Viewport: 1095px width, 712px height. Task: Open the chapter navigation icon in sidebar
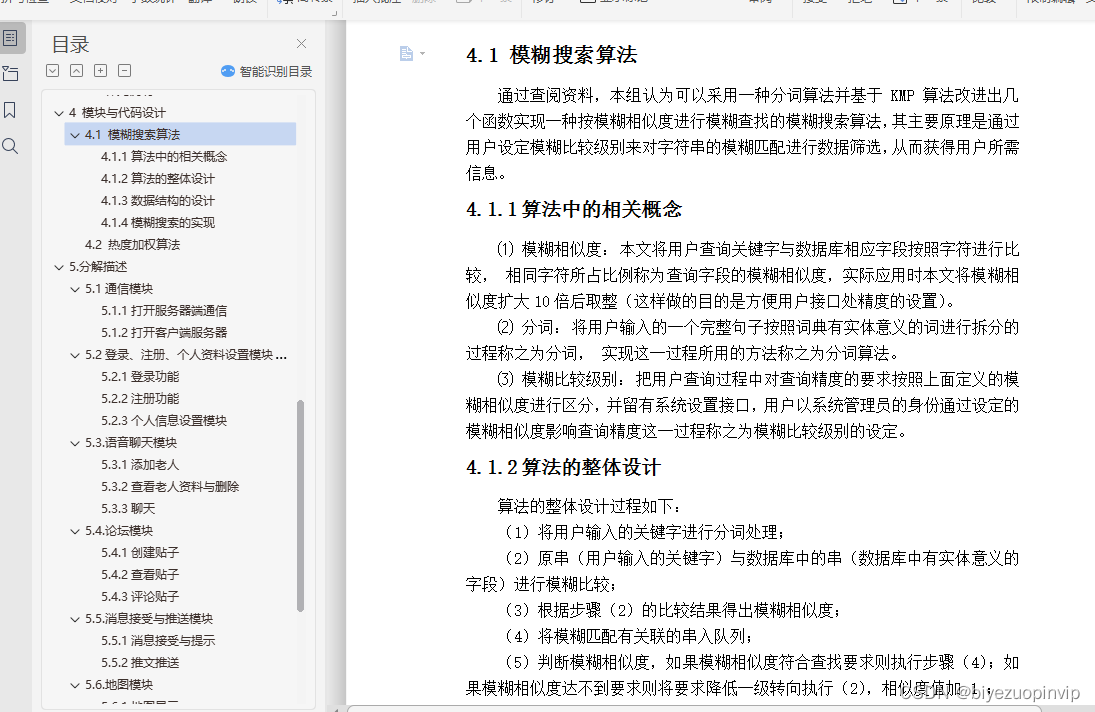10,74
